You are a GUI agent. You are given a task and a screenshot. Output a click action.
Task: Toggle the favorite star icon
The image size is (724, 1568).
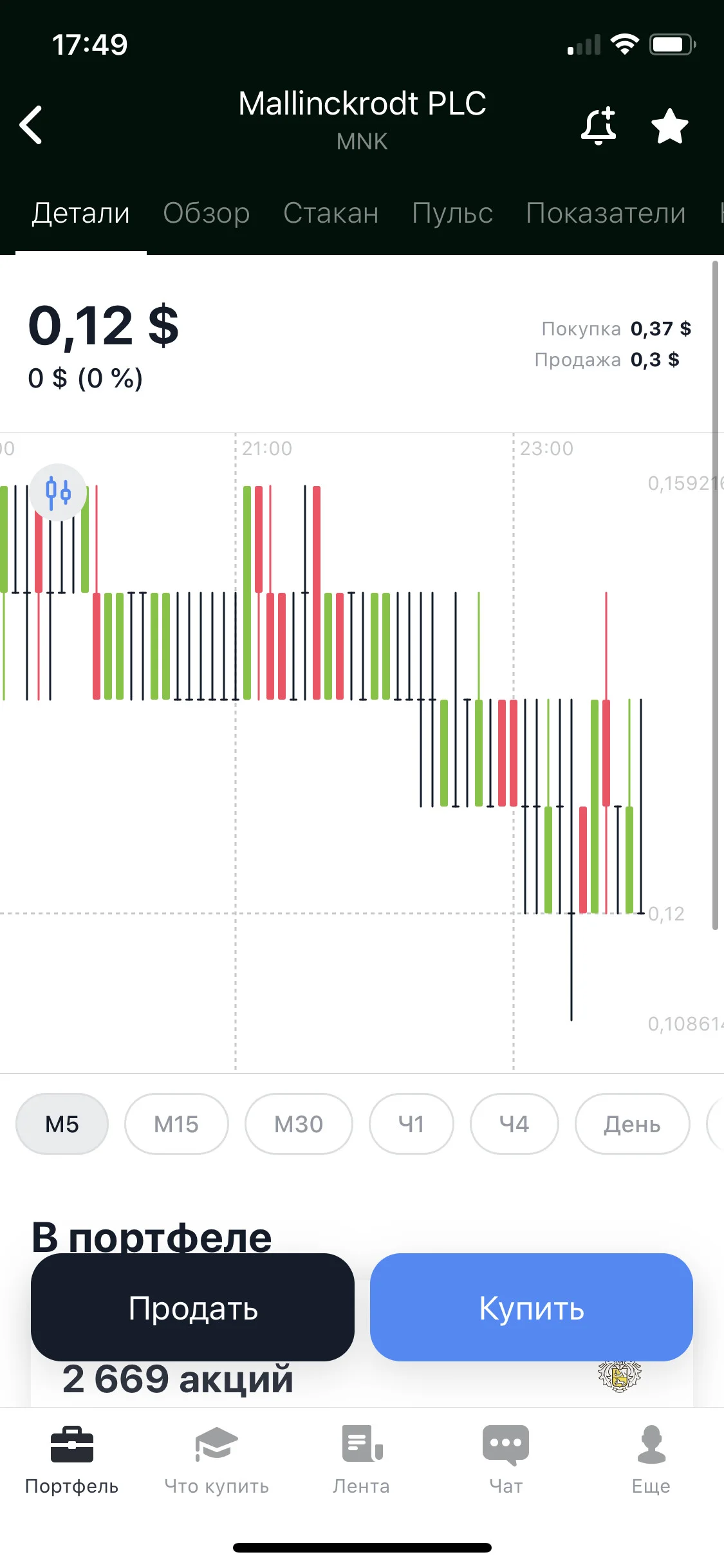(670, 126)
